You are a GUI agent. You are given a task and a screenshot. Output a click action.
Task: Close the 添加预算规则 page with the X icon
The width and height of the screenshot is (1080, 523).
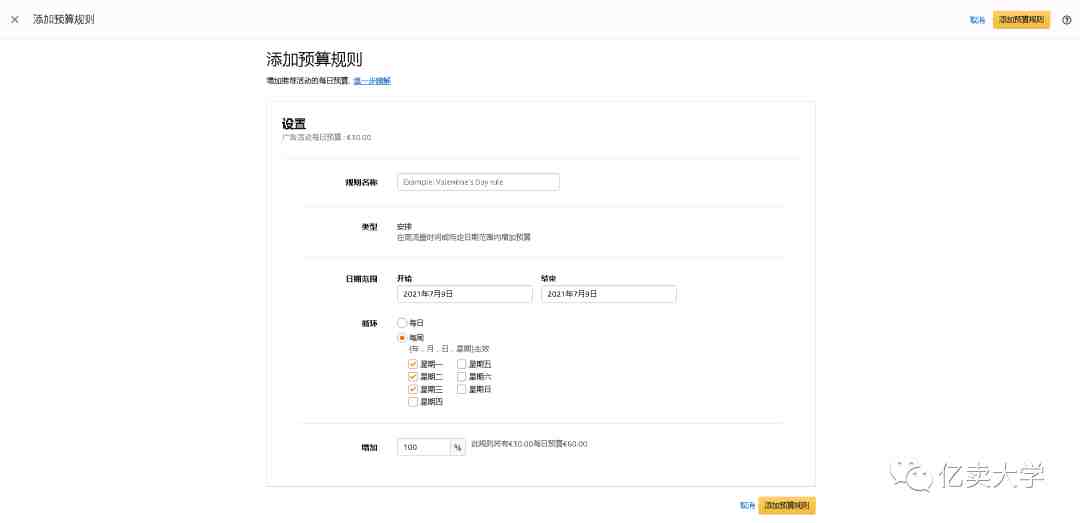14,20
